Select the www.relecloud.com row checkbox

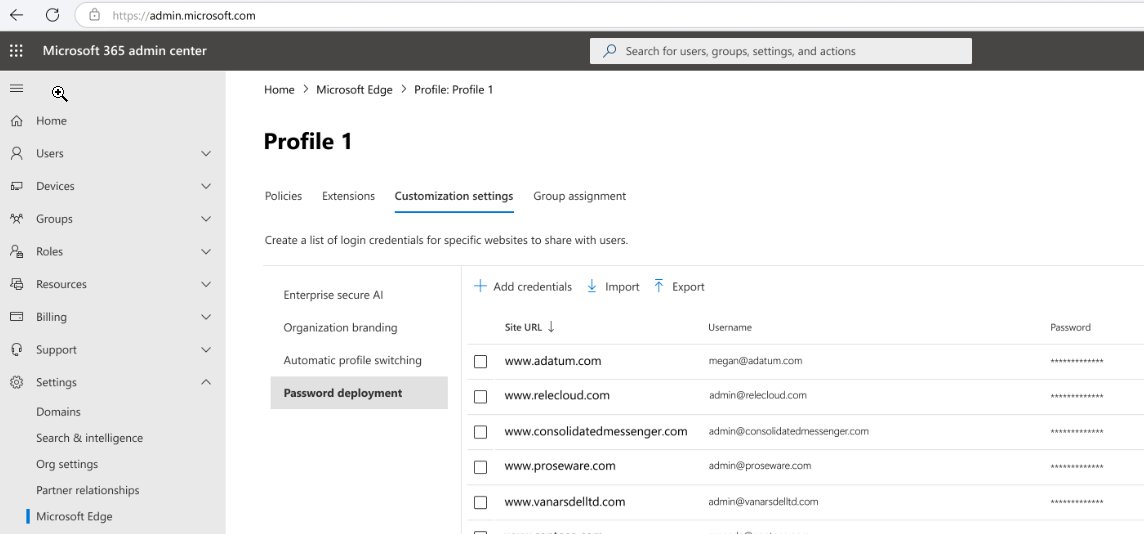pyautogui.click(x=480, y=396)
